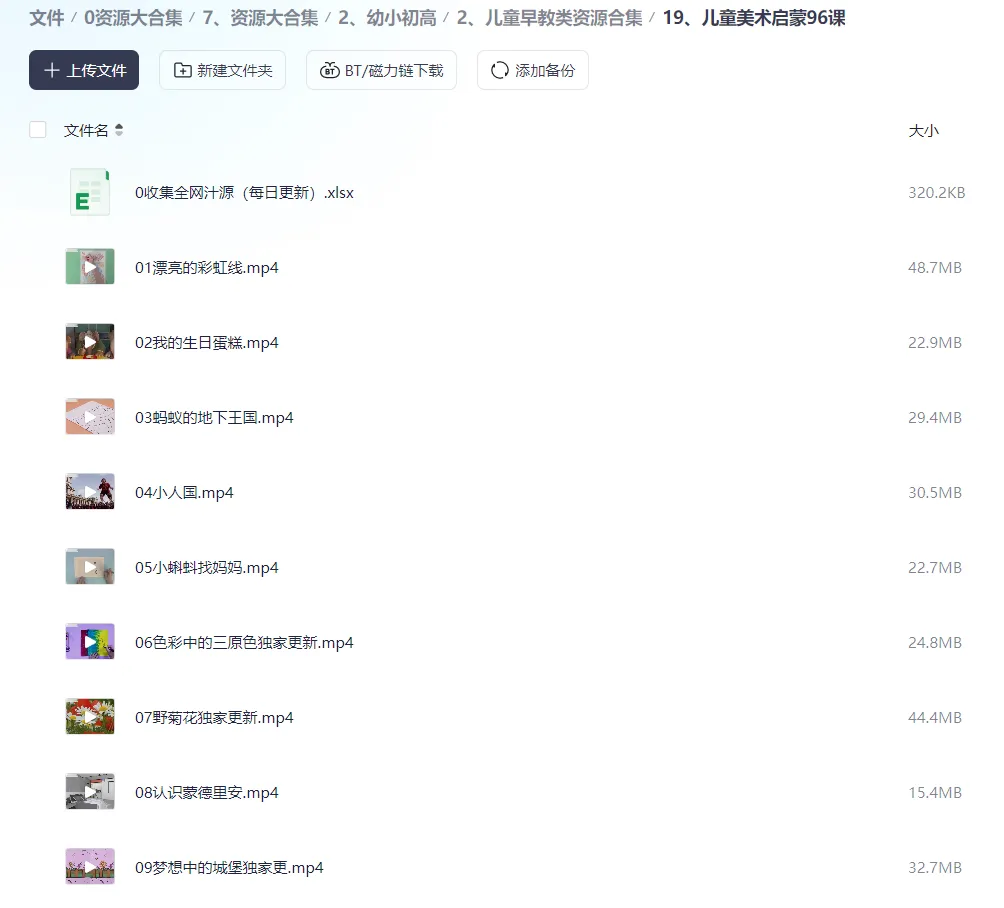Open video thumbnail for 01漂亮的彩虹线.mp4
Viewport: 1004px width, 908px height.
pos(90,266)
